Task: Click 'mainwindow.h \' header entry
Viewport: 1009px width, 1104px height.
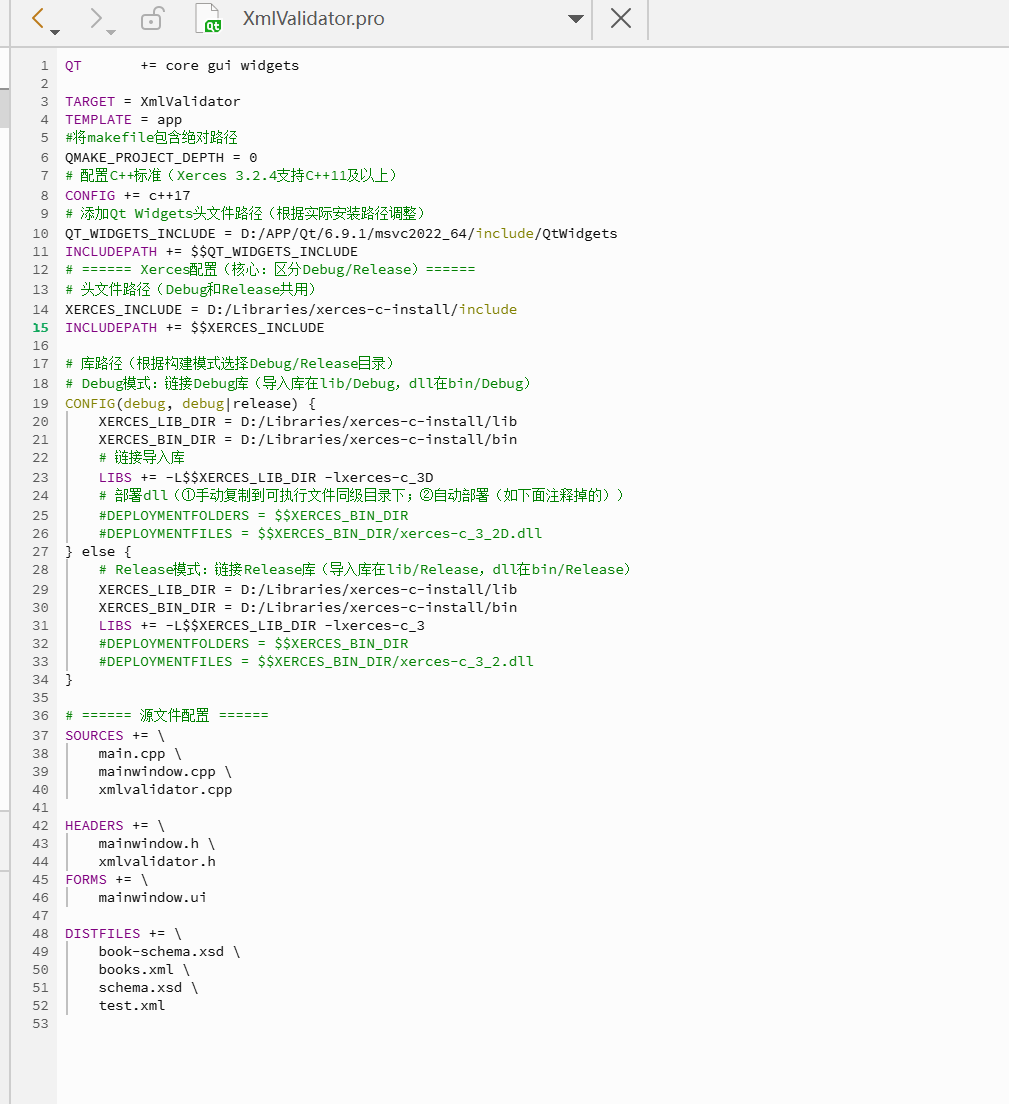Action: tap(157, 843)
